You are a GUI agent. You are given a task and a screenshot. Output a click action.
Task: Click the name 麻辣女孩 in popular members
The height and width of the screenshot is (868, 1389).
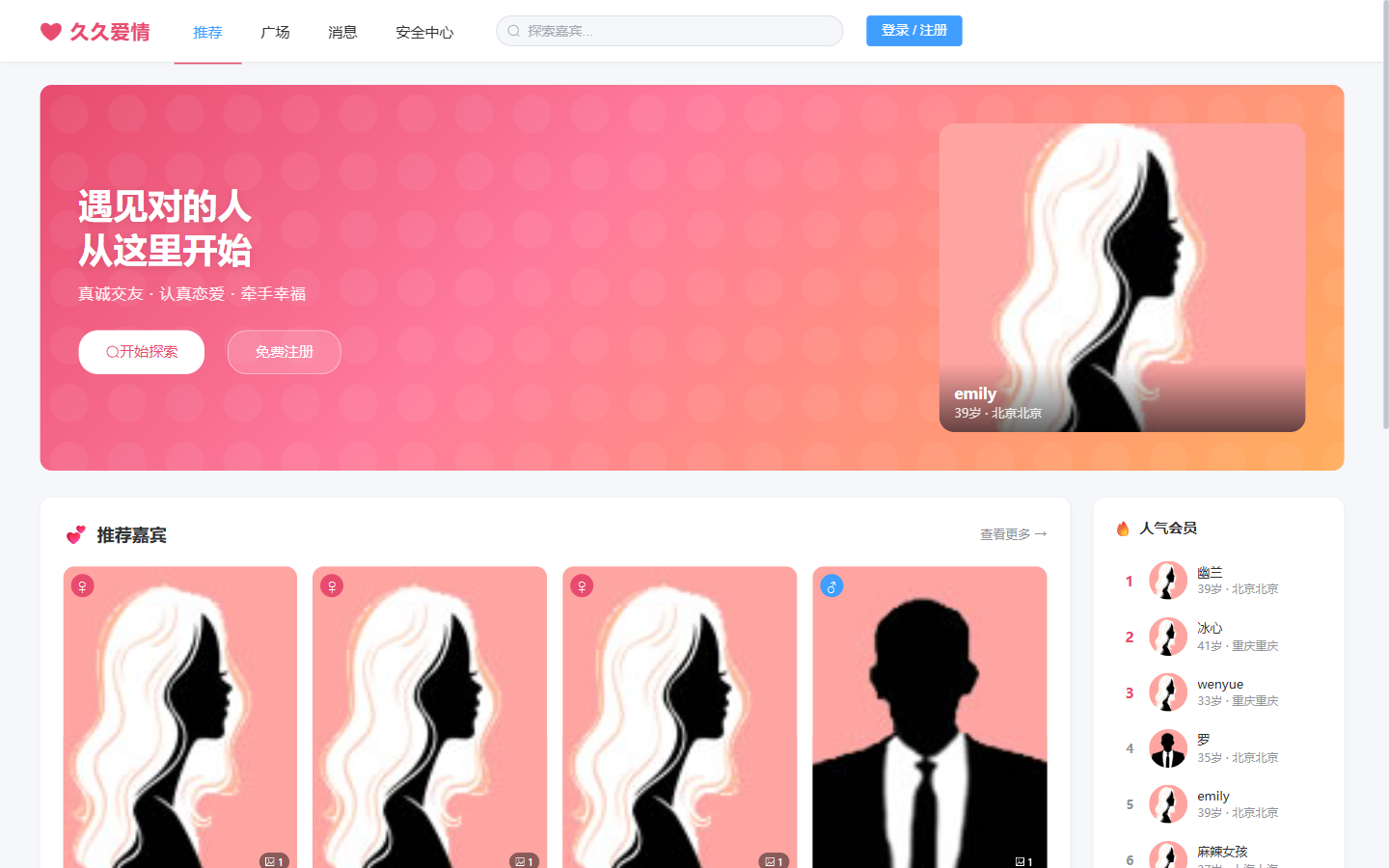click(1222, 852)
